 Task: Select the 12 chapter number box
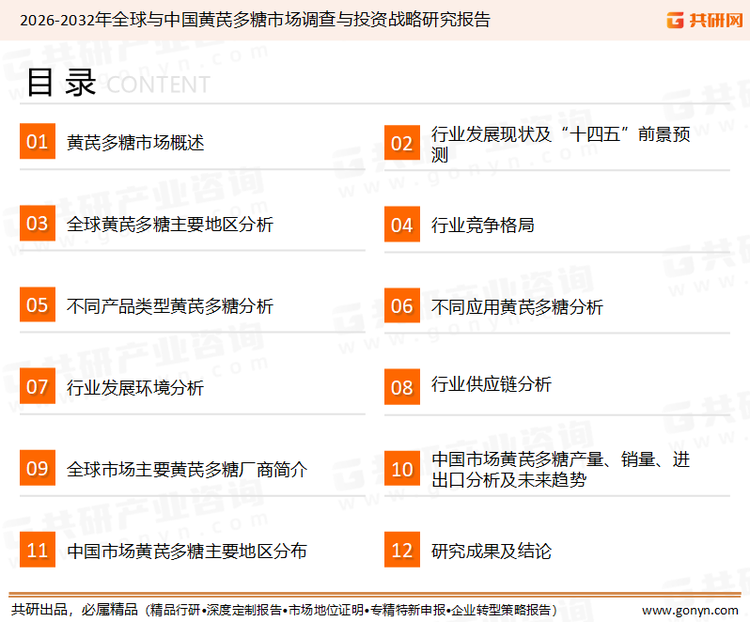point(402,550)
